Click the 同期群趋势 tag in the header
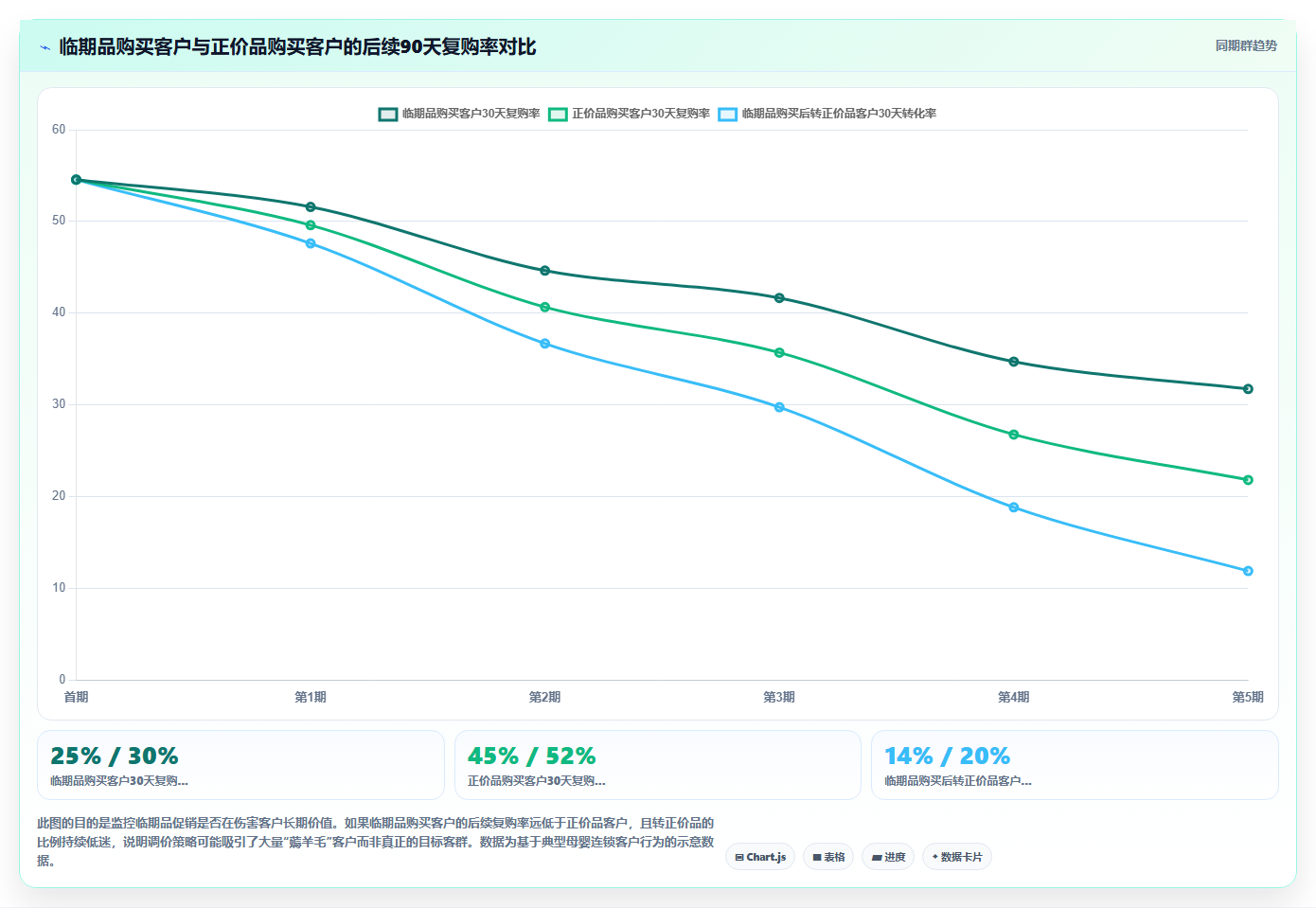 (1246, 45)
